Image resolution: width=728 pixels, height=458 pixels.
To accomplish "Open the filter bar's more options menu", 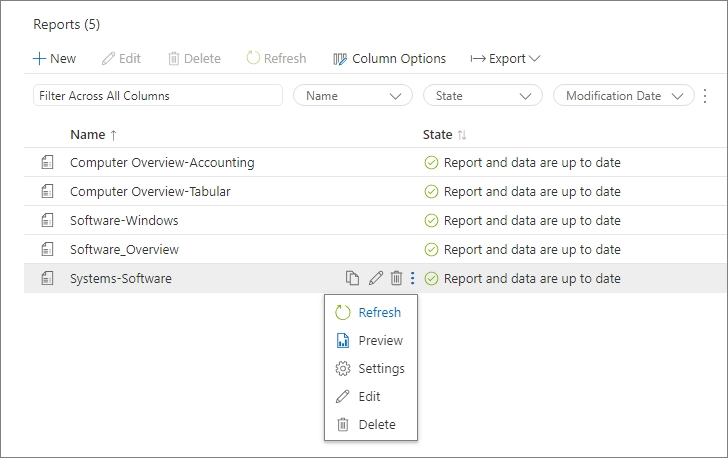I will click(705, 96).
